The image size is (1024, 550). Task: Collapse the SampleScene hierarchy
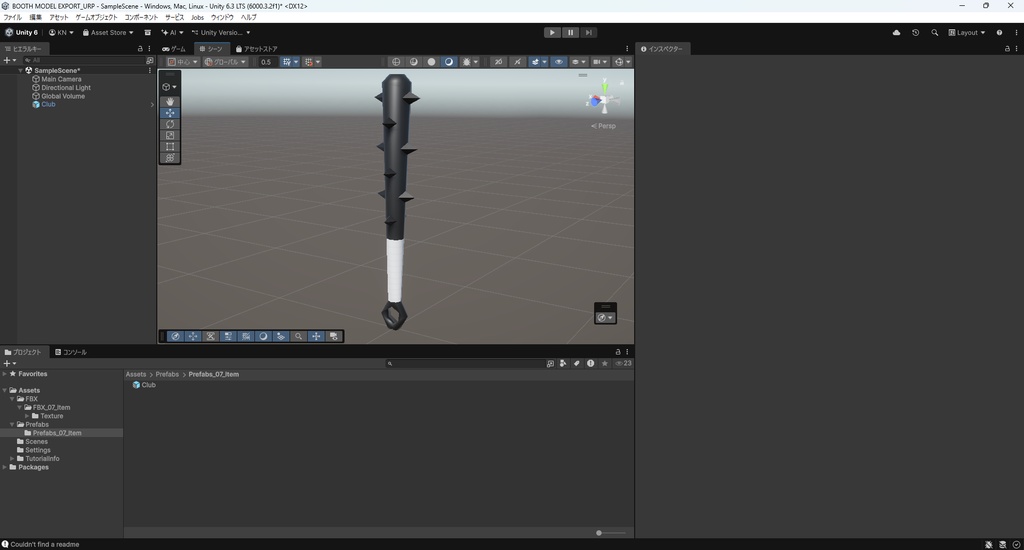21,71
